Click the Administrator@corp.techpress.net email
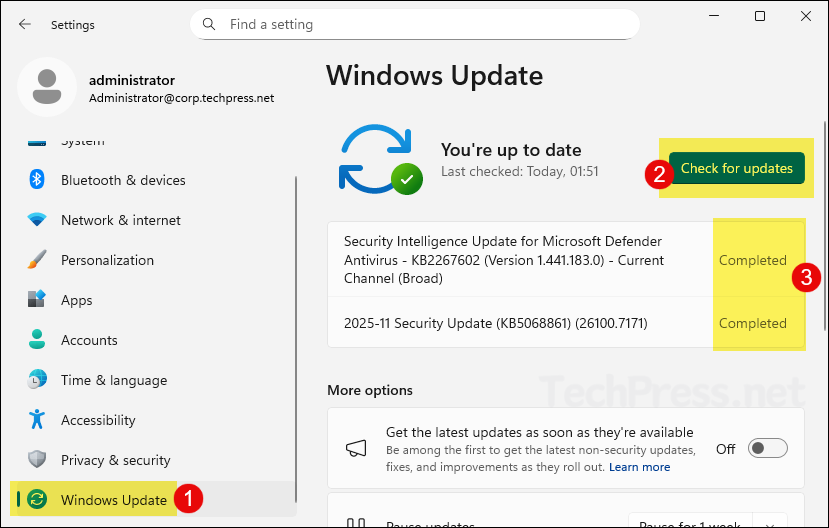Viewport: 829px width, 528px height. (x=181, y=98)
